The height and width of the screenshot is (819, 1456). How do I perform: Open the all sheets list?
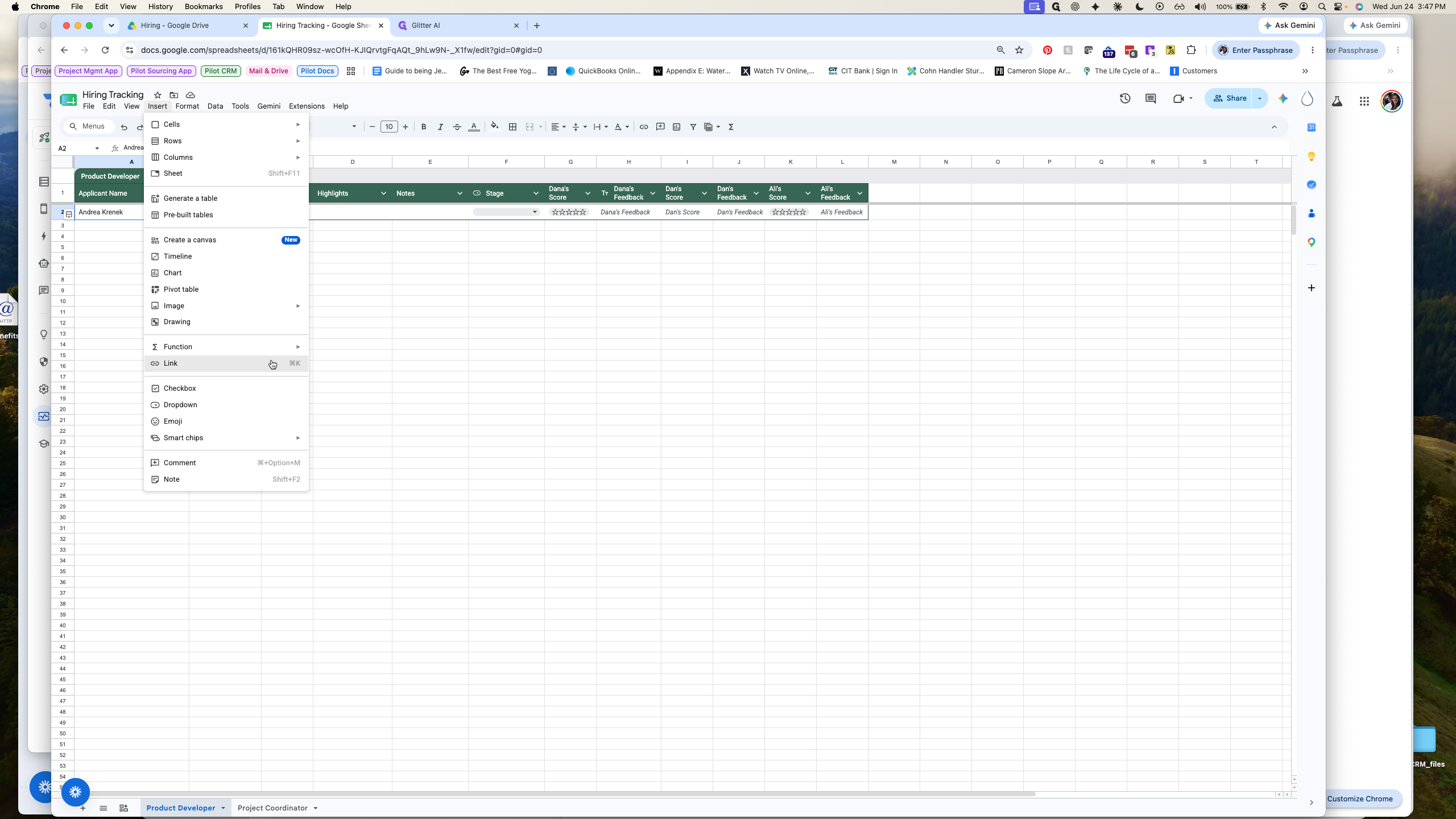pyautogui.click(x=103, y=808)
